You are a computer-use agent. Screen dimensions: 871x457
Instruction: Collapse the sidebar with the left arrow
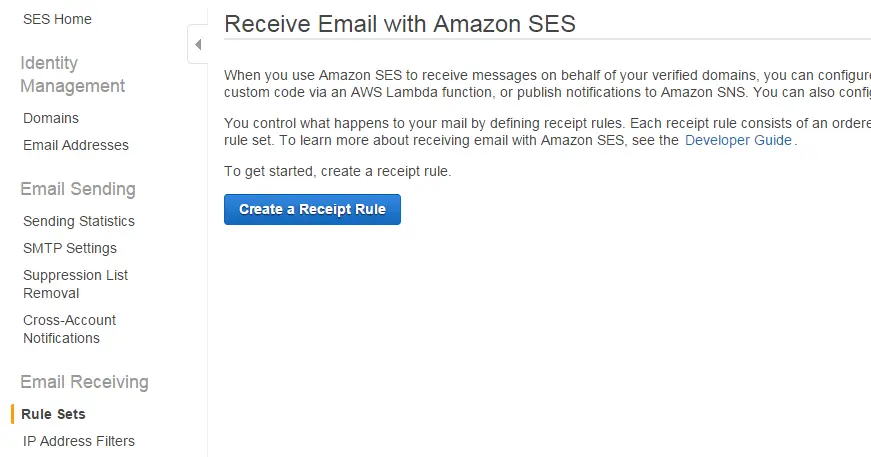[198, 44]
